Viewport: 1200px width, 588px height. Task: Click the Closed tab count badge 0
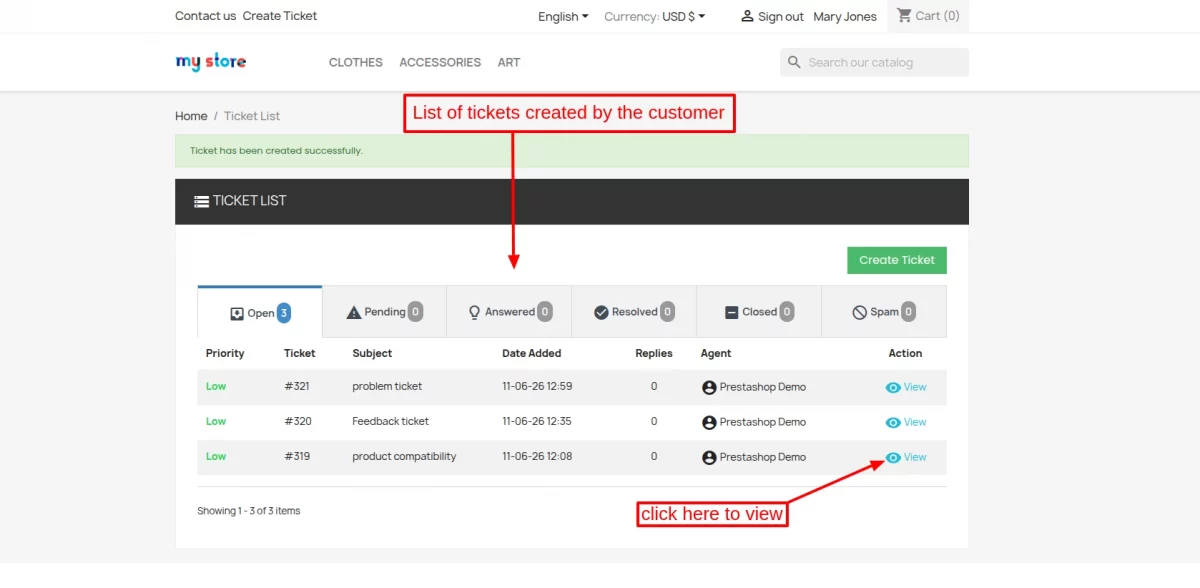pos(787,312)
